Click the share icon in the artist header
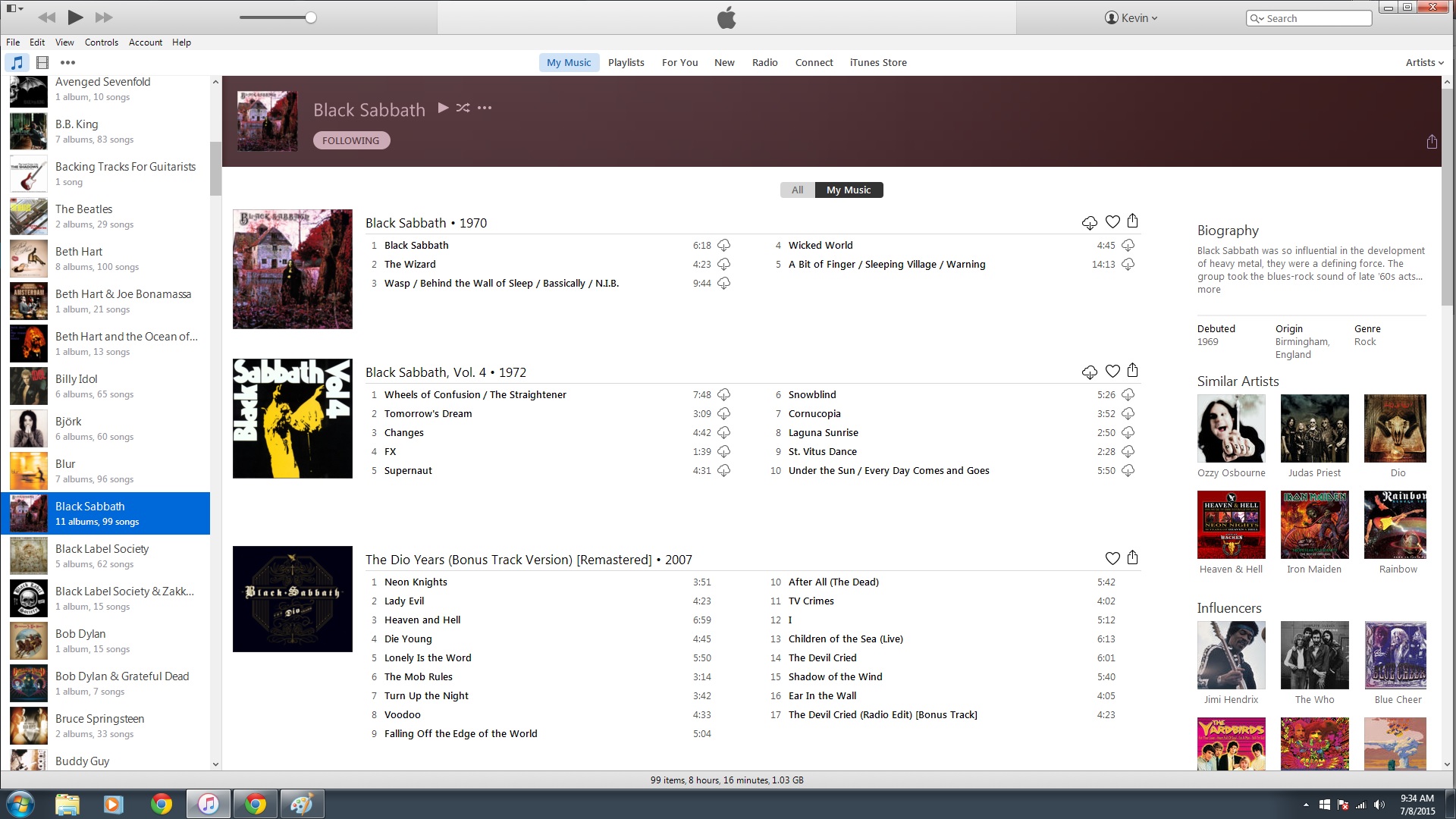The height and width of the screenshot is (819, 1456). pos(1431,142)
